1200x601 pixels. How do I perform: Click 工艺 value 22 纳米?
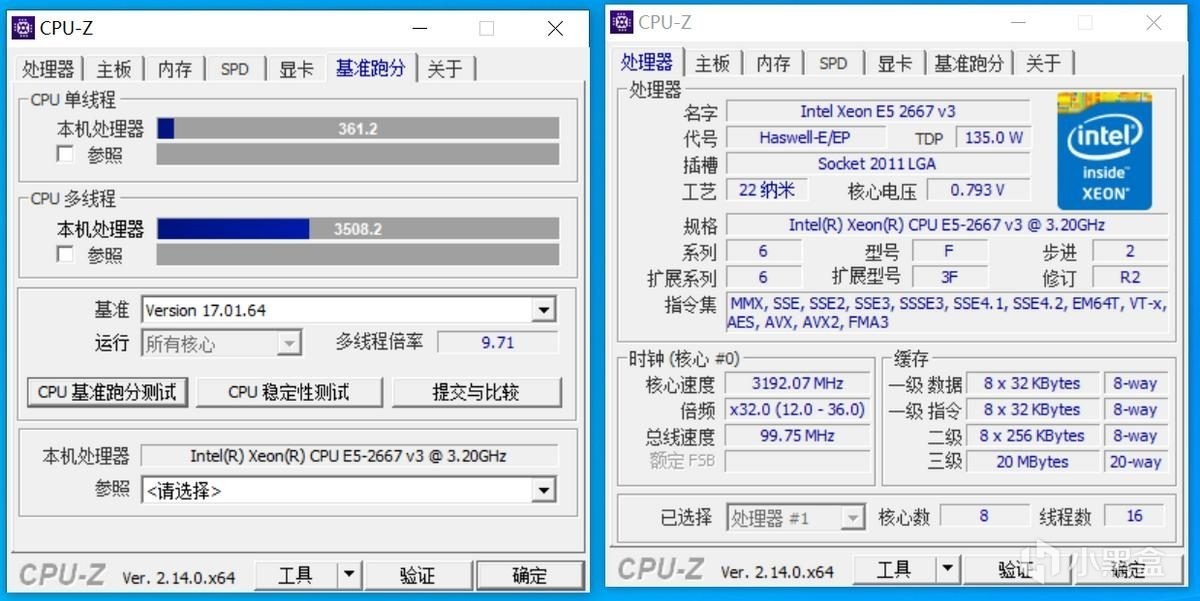point(766,189)
